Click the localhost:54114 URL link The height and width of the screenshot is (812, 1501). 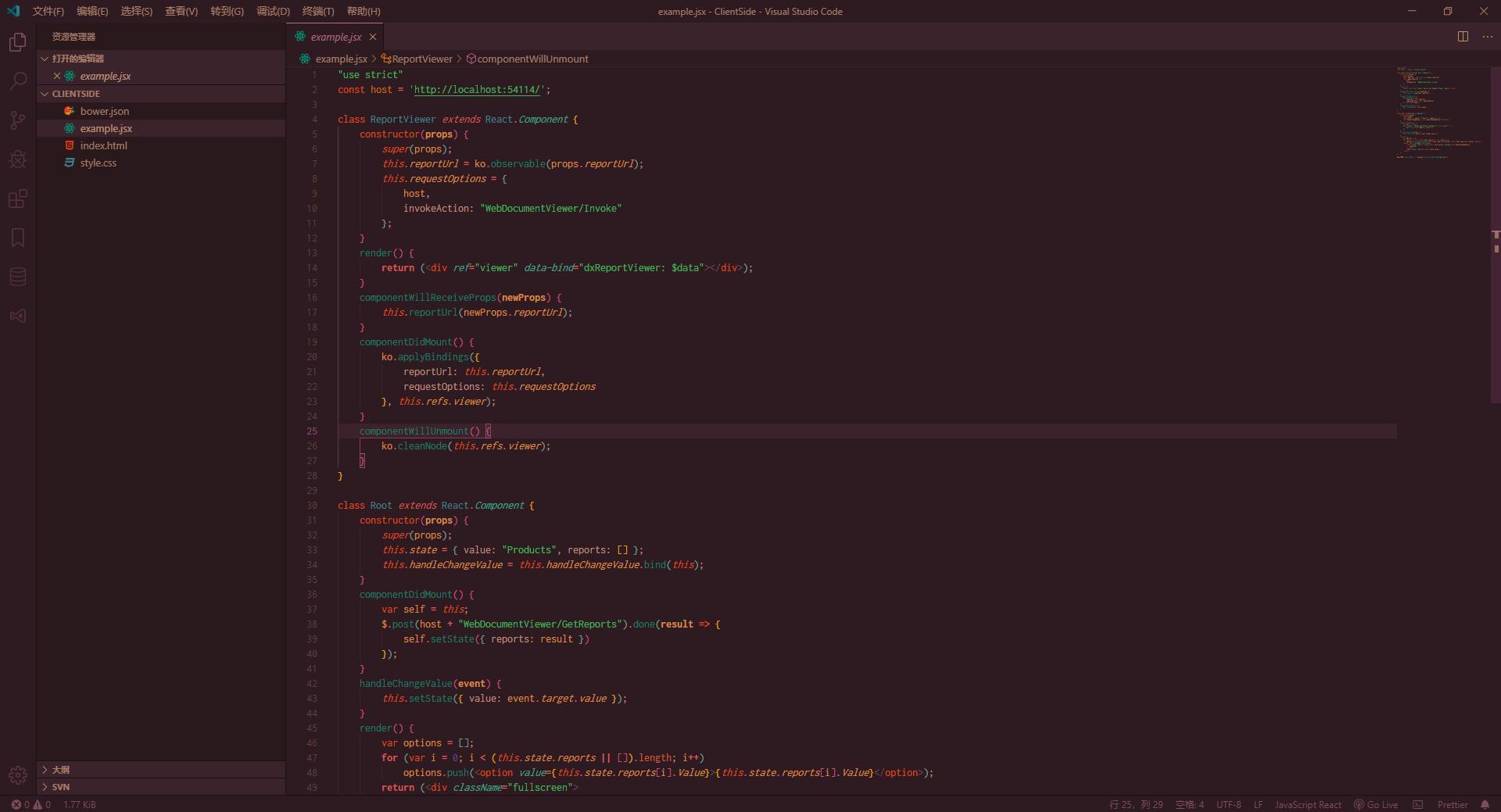477,90
